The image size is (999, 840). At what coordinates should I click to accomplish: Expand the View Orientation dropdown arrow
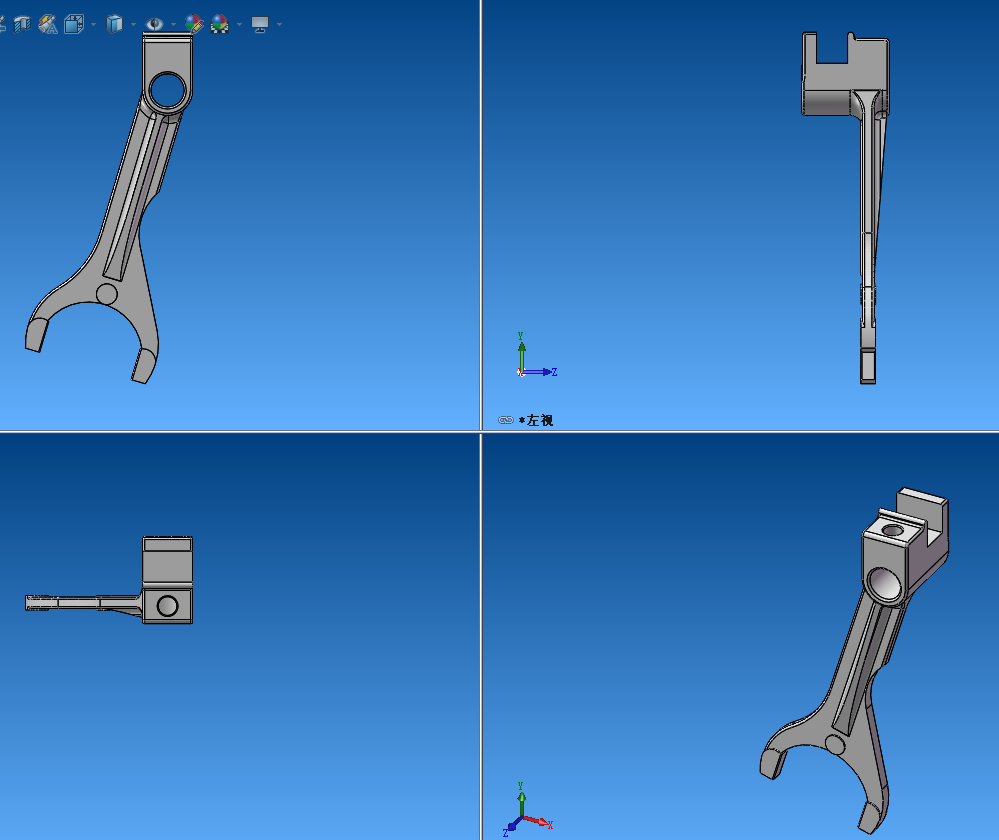point(93,23)
